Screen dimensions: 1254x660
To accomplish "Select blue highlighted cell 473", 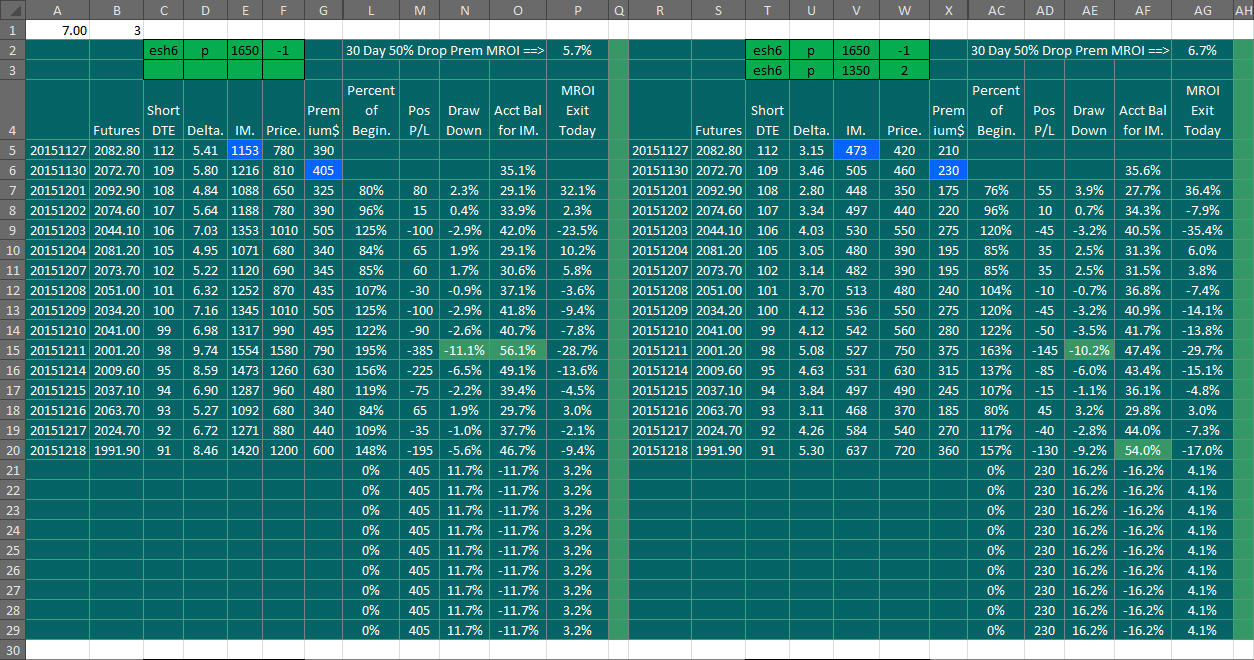I will (856, 150).
